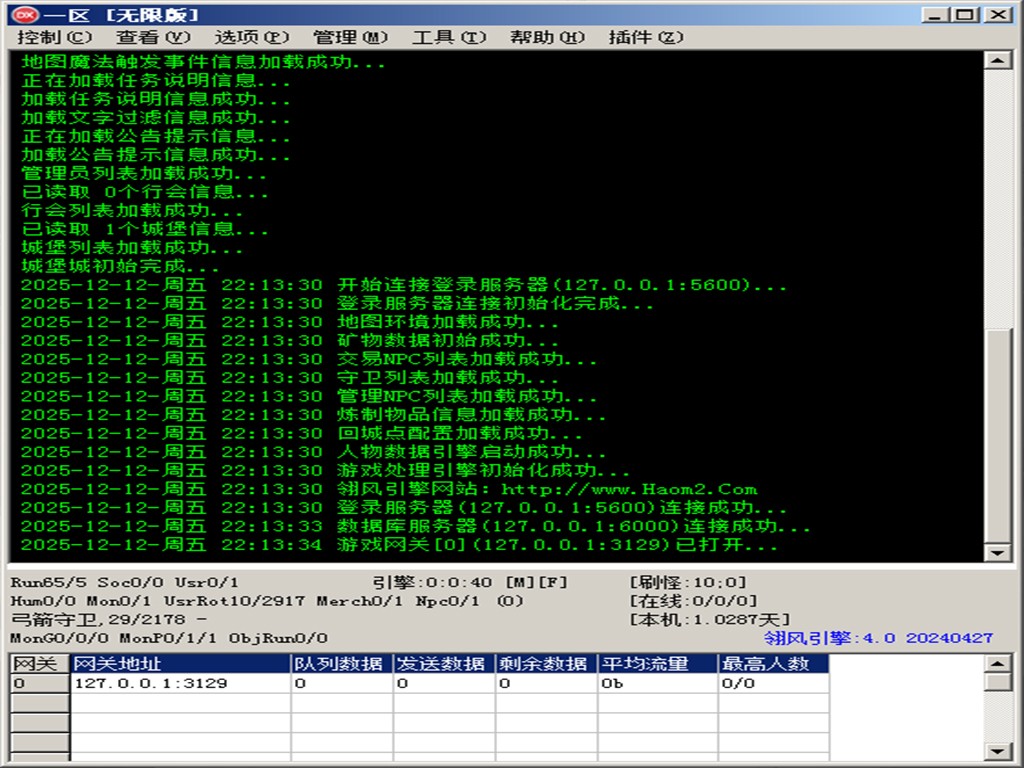Click the 网关 column header
The image size is (1024, 768).
click(40, 664)
